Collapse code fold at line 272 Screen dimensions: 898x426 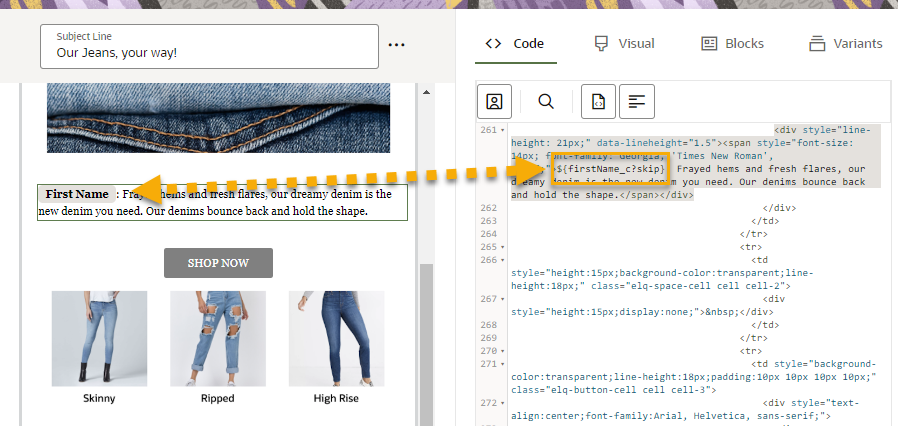502,403
